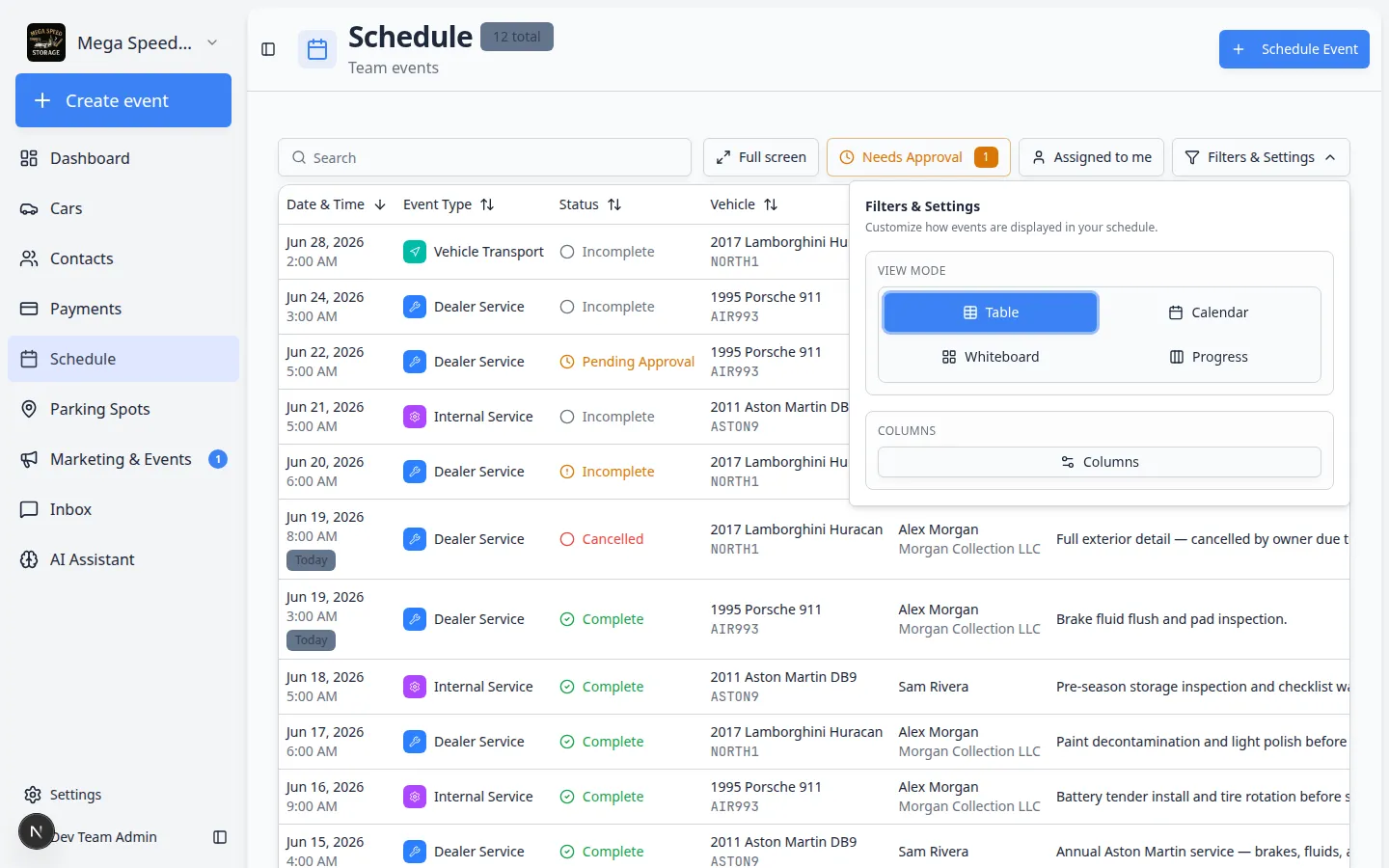Collapse sidebar using the header panel icon

coord(268,49)
